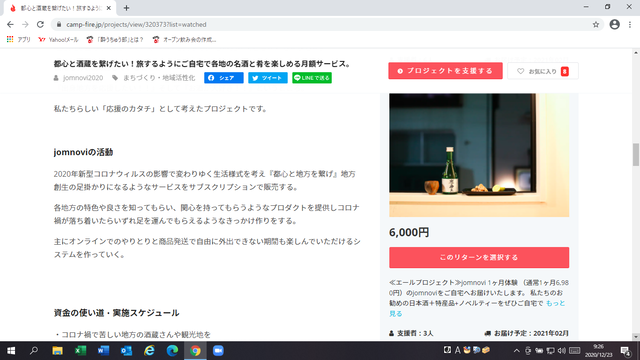Open the 酔うちゅう部とは bookmark
The image size is (640, 360).
pyautogui.click(x=115, y=40)
